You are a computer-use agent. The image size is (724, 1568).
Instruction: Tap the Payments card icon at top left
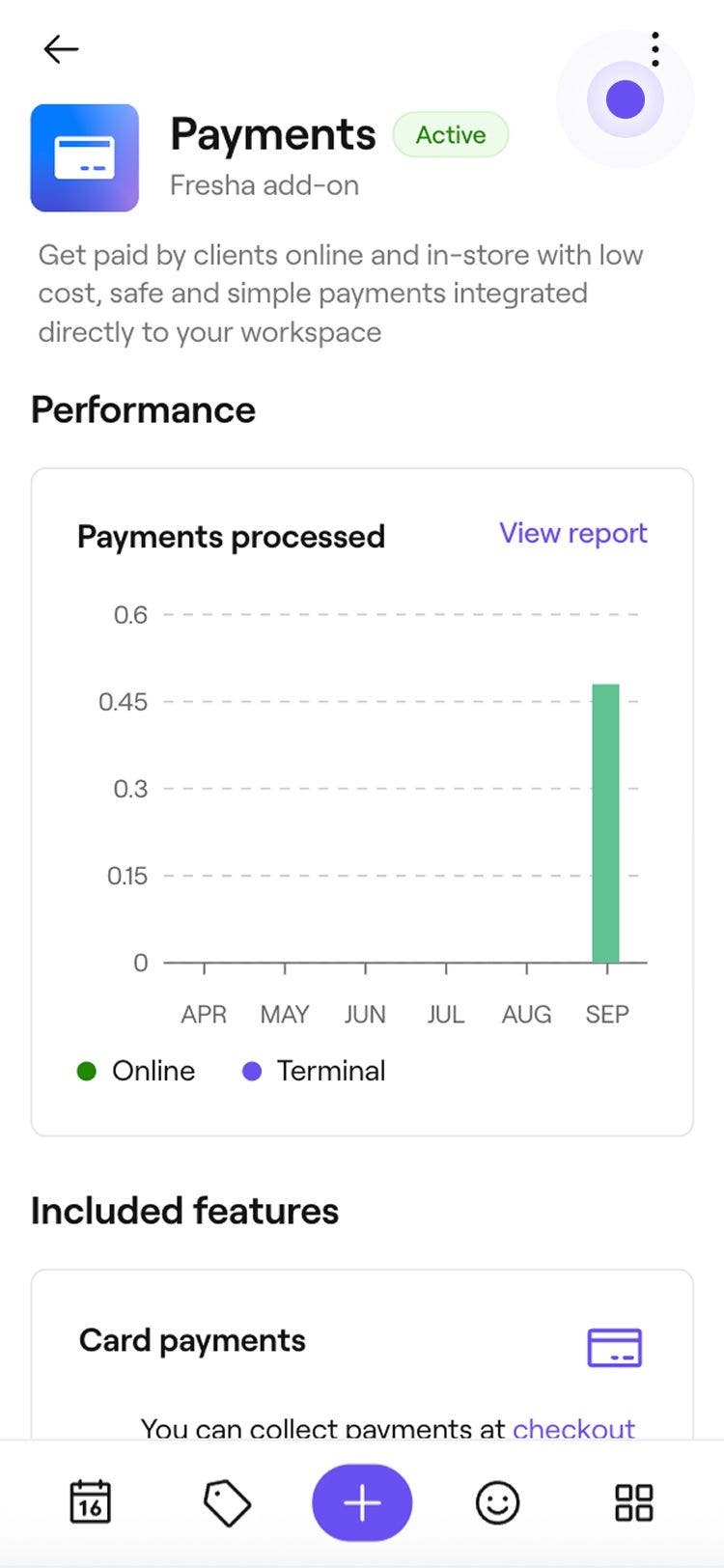(85, 158)
